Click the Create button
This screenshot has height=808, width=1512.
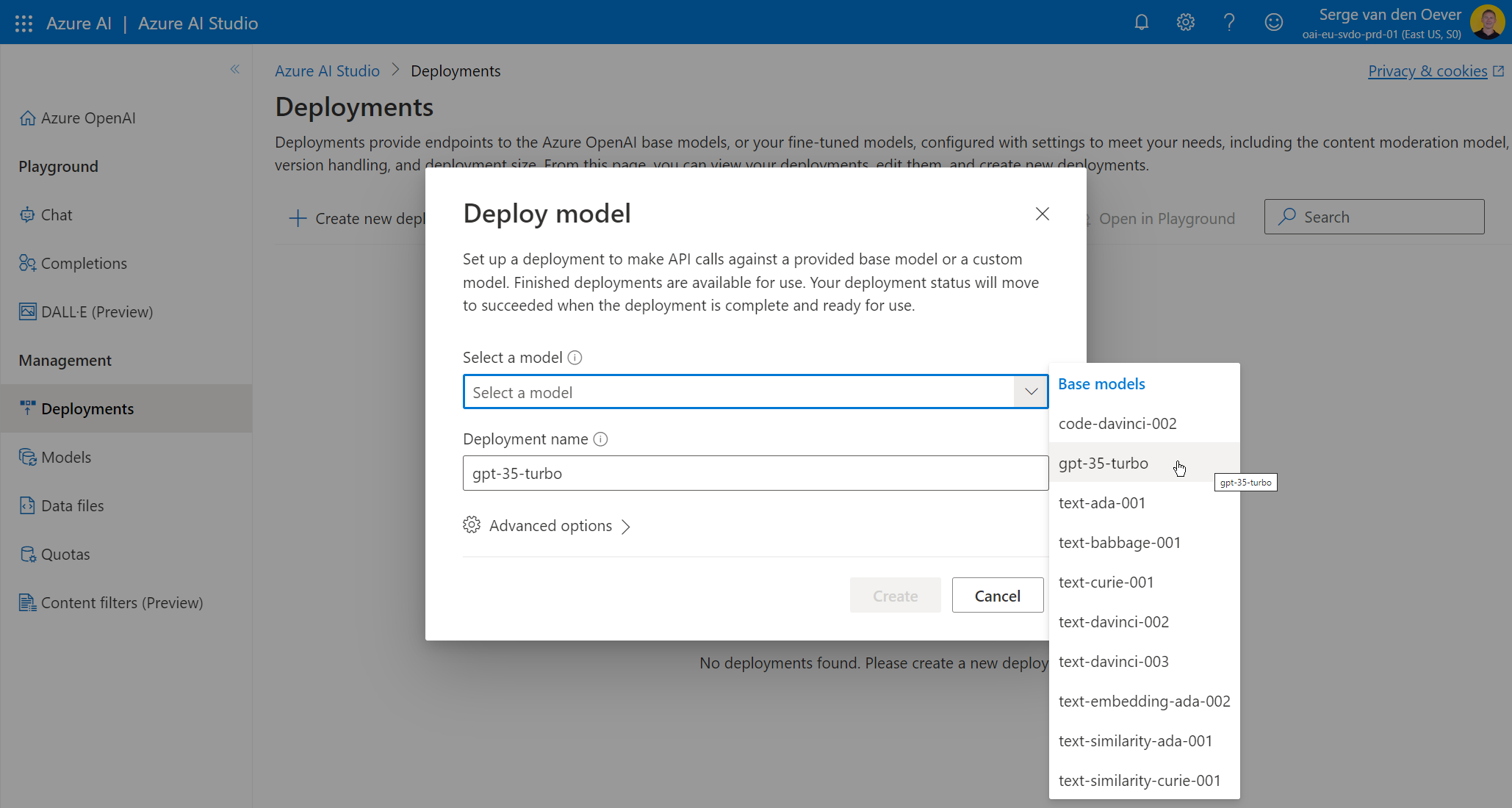895,595
